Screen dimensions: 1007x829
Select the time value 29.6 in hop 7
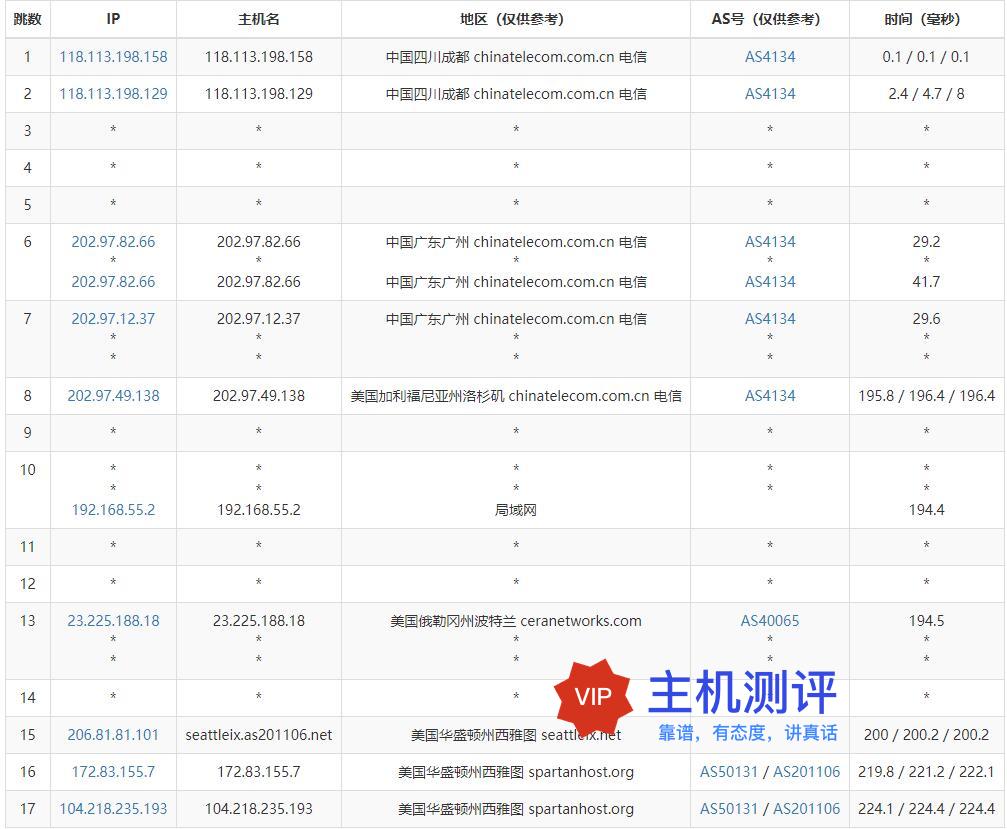pos(926,319)
